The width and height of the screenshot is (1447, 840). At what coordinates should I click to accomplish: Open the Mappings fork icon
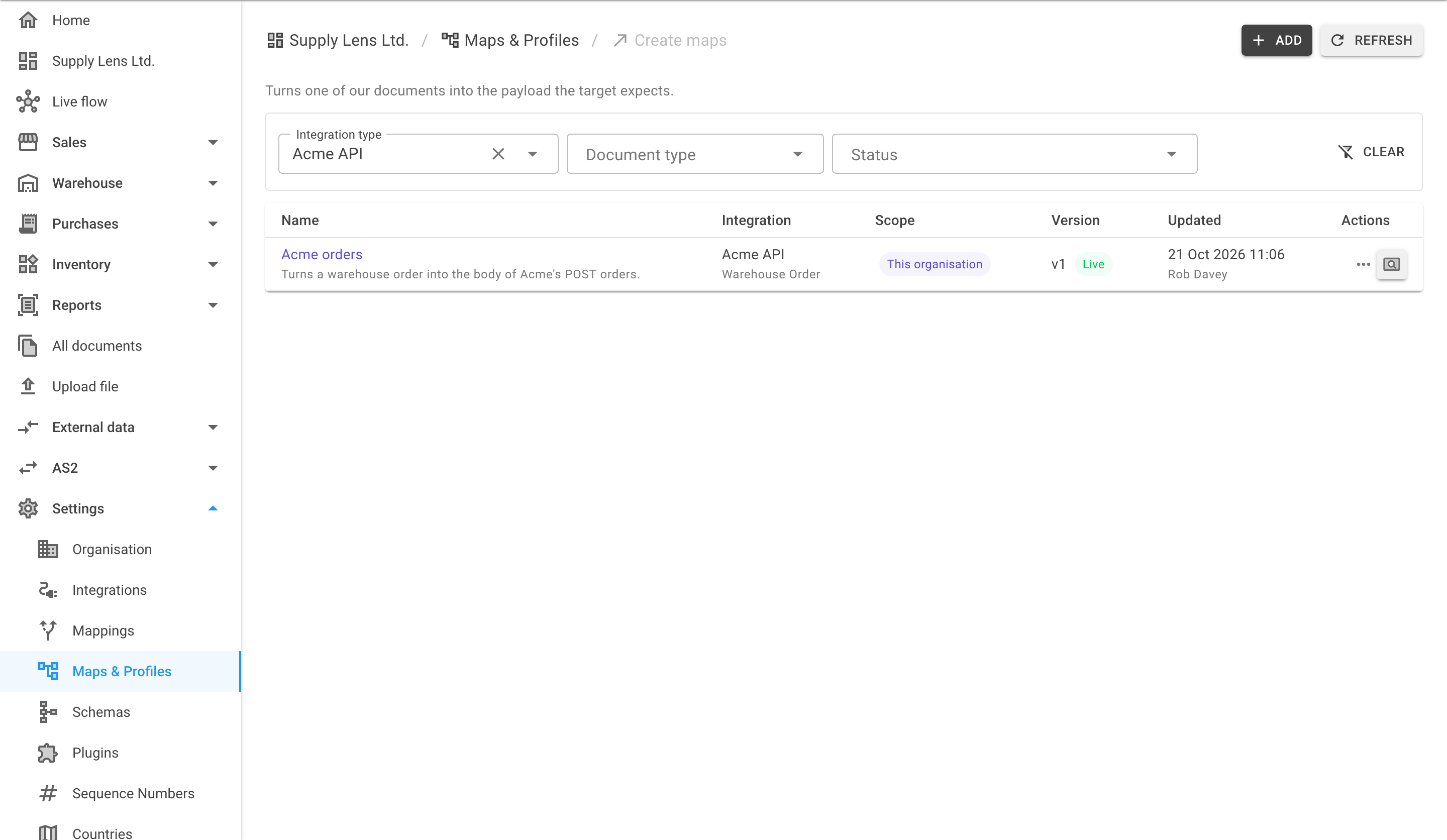tap(48, 631)
